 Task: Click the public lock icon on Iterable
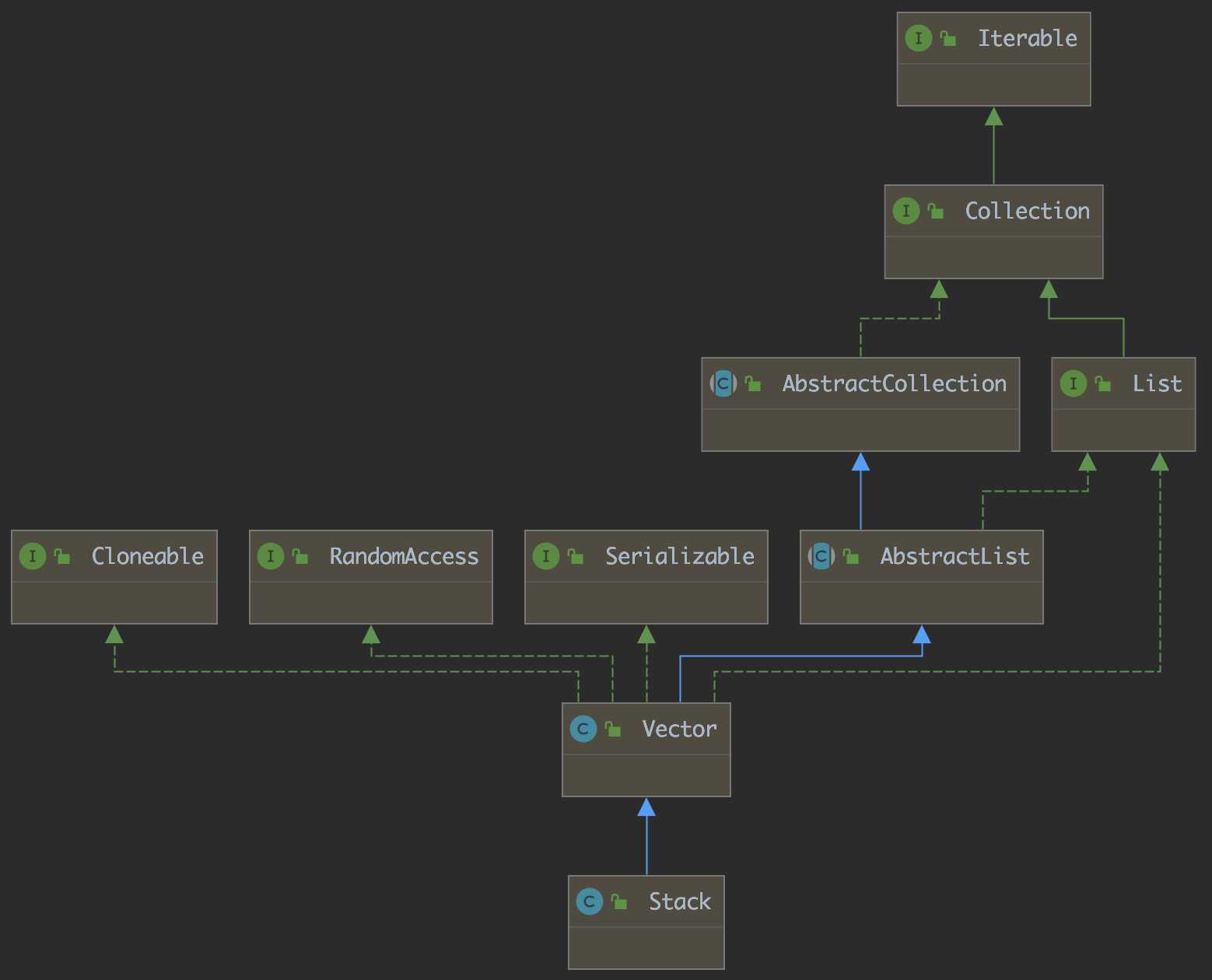click(x=948, y=38)
